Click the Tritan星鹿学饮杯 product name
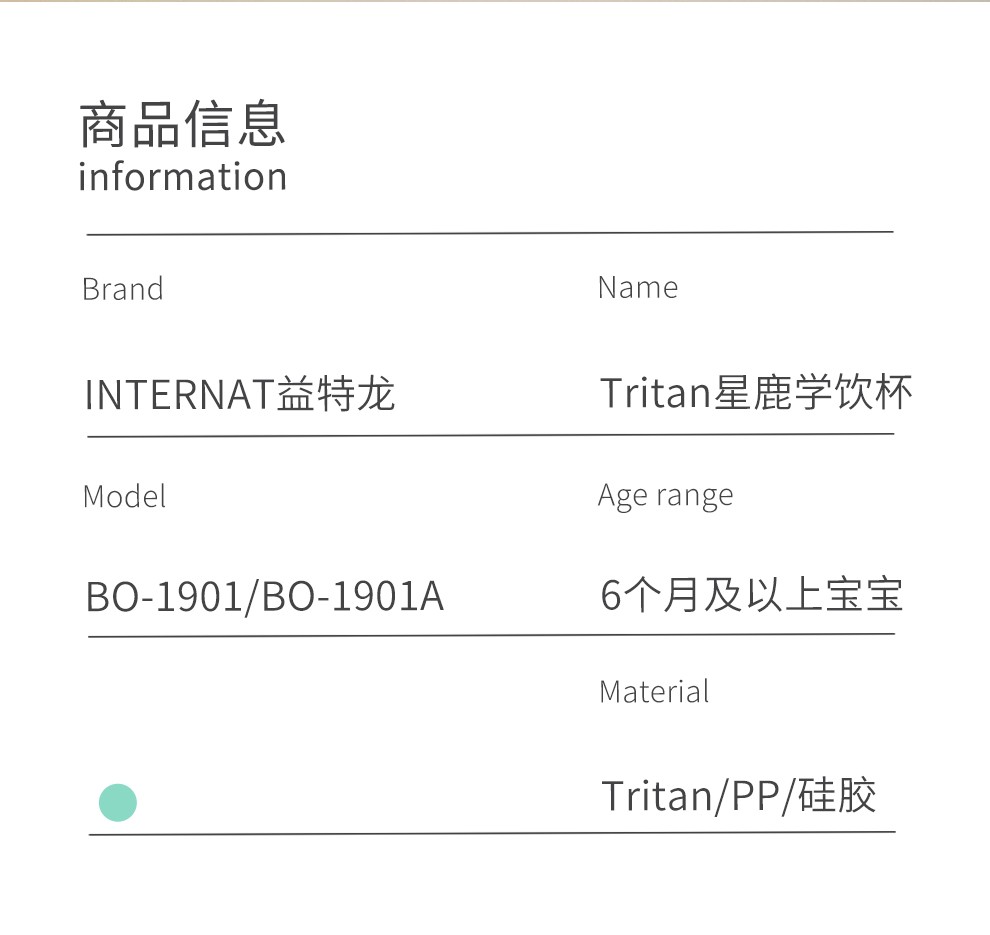The width and height of the screenshot is (990, 935). click(756, 393)
